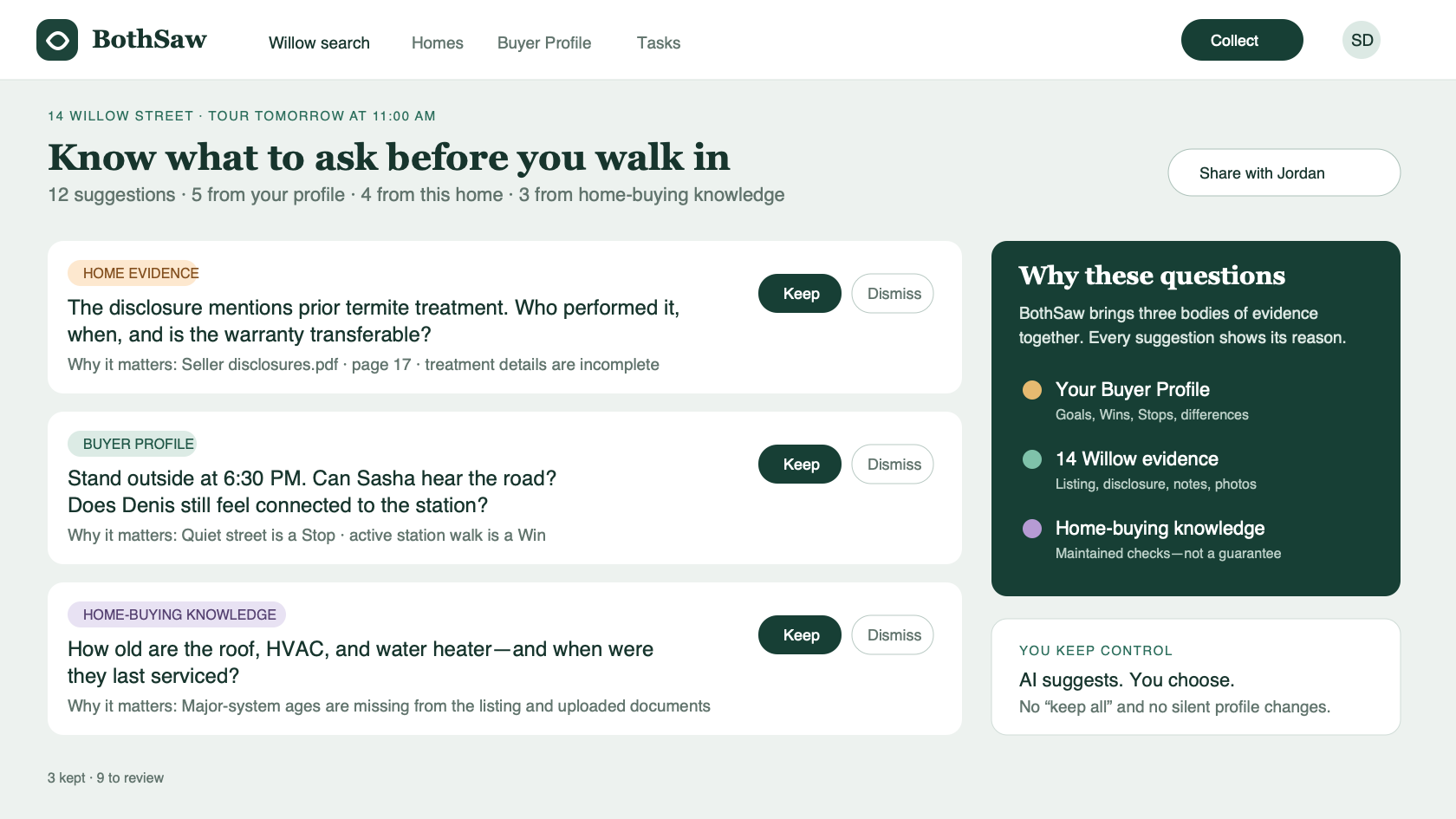This screenshot has width=1456, height=819.
Task: Click the BothSaw eye logo icon
Action: pyautogui.click(x=57, y=40)
